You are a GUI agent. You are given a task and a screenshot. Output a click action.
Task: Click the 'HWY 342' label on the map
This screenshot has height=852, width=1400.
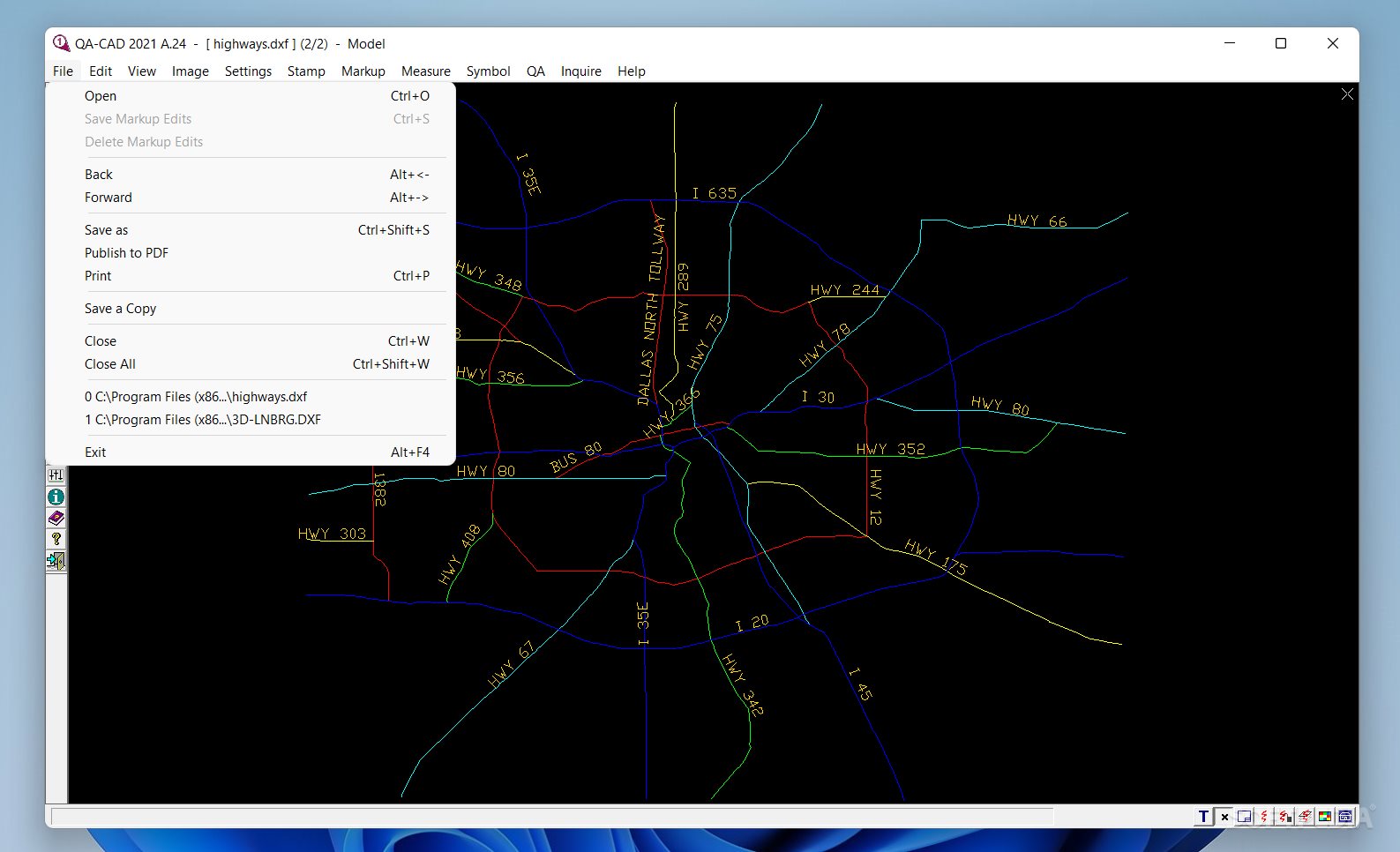[x=743, y=684]
